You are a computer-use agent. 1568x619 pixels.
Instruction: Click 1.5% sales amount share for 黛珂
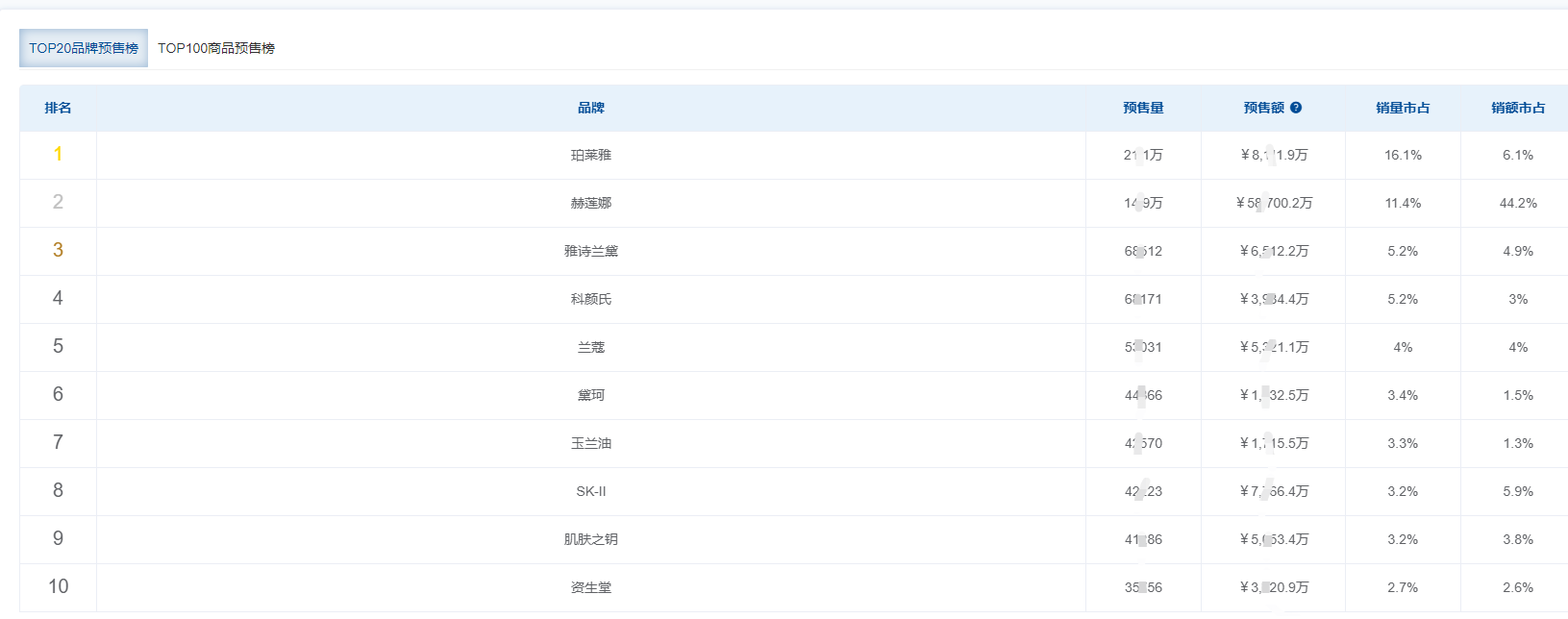1518,395
